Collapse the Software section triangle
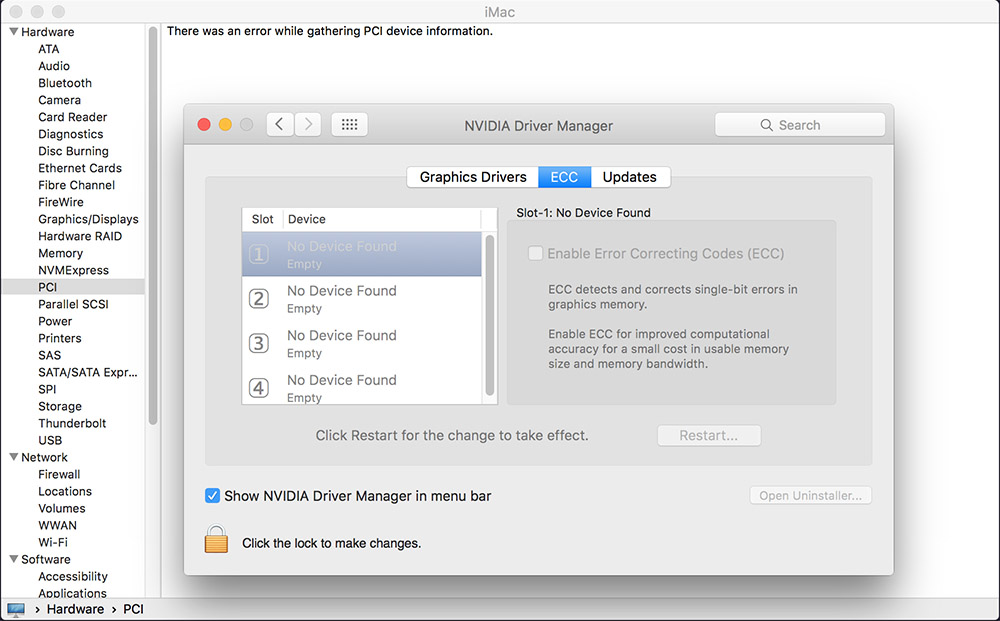This screenshot has height=621, width=1000. pos(13,559)
